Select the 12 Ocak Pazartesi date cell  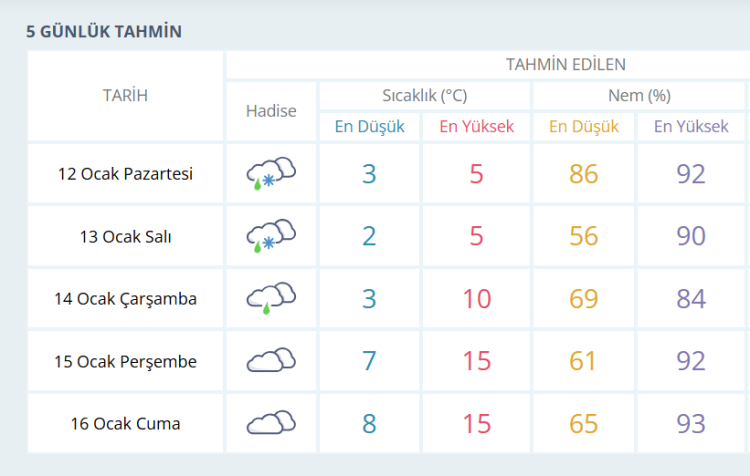tap(125, 174)
